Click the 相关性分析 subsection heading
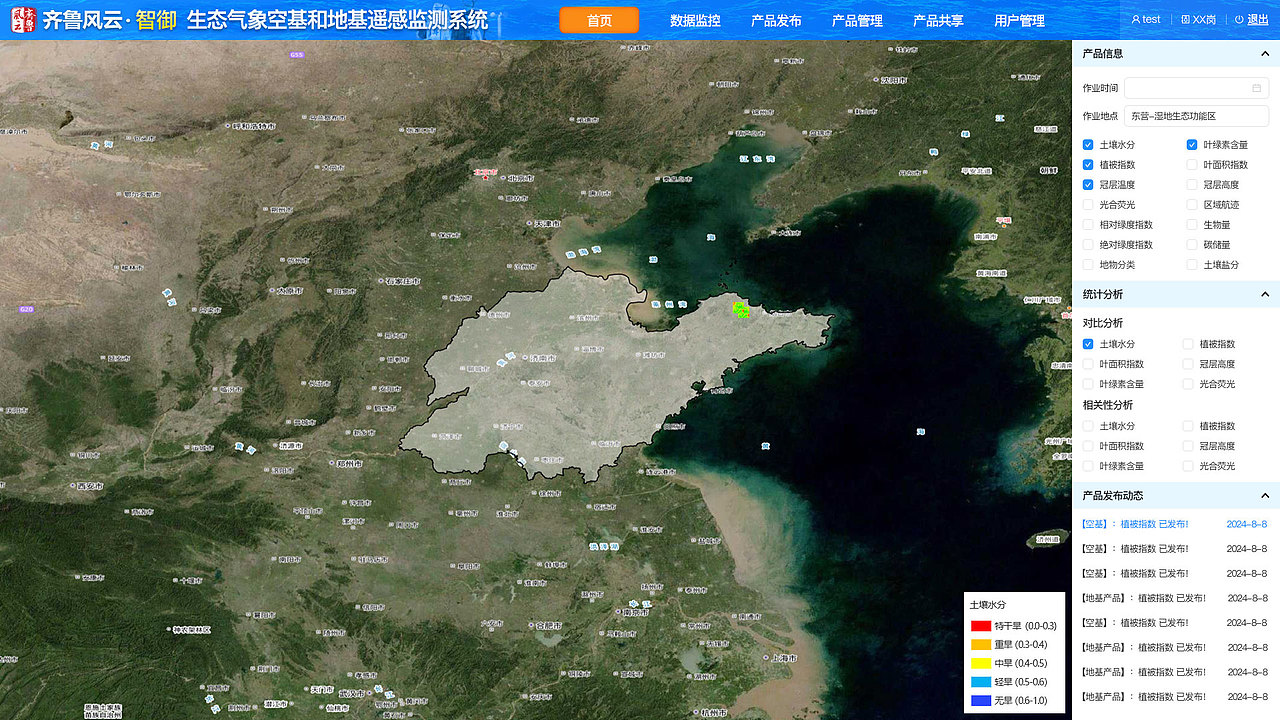The height and width of the screenshot is (720, 1280). pyautogui.click(x=1108, y=405)
